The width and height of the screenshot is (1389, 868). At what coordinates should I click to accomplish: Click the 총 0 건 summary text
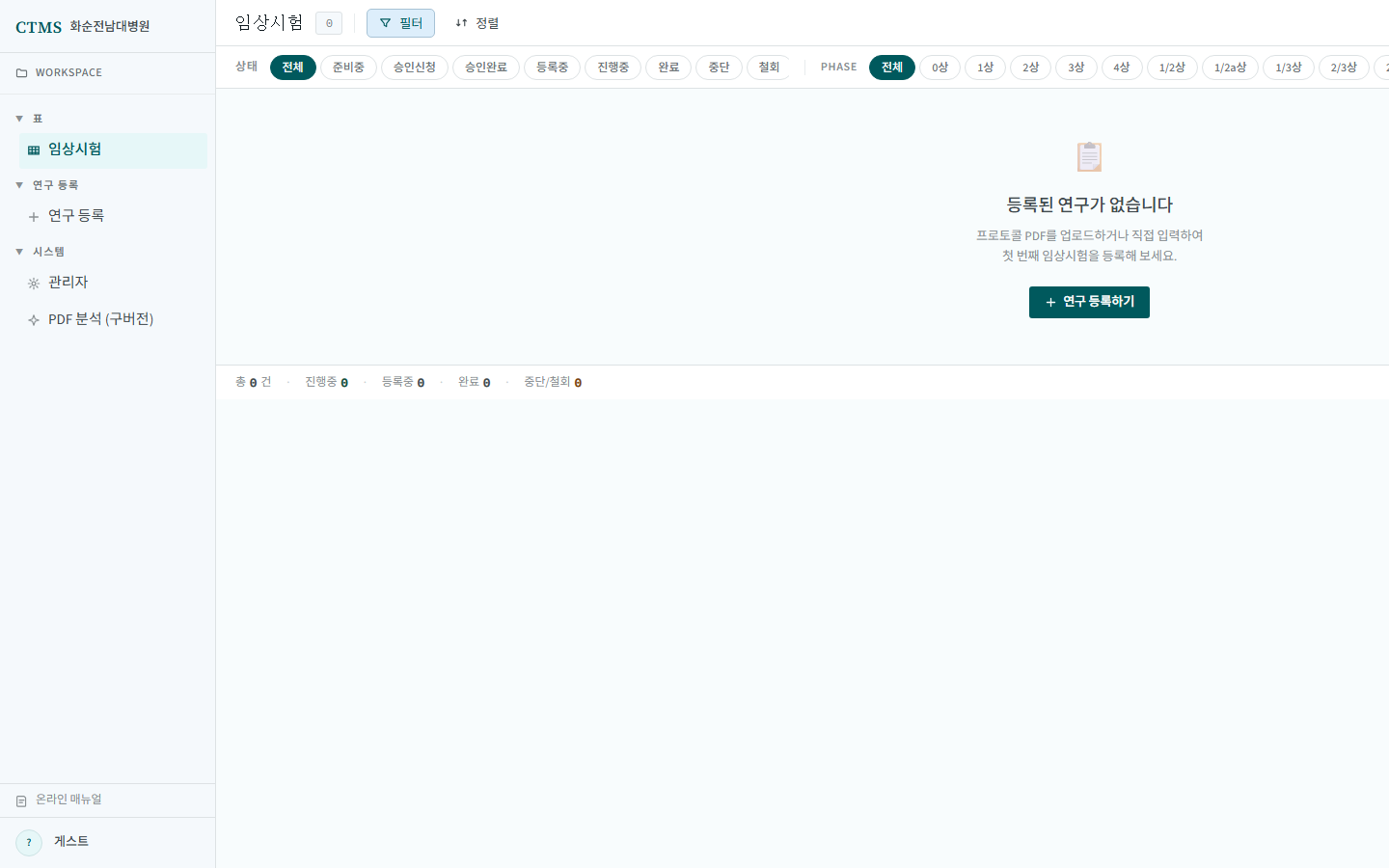[254, 383]
